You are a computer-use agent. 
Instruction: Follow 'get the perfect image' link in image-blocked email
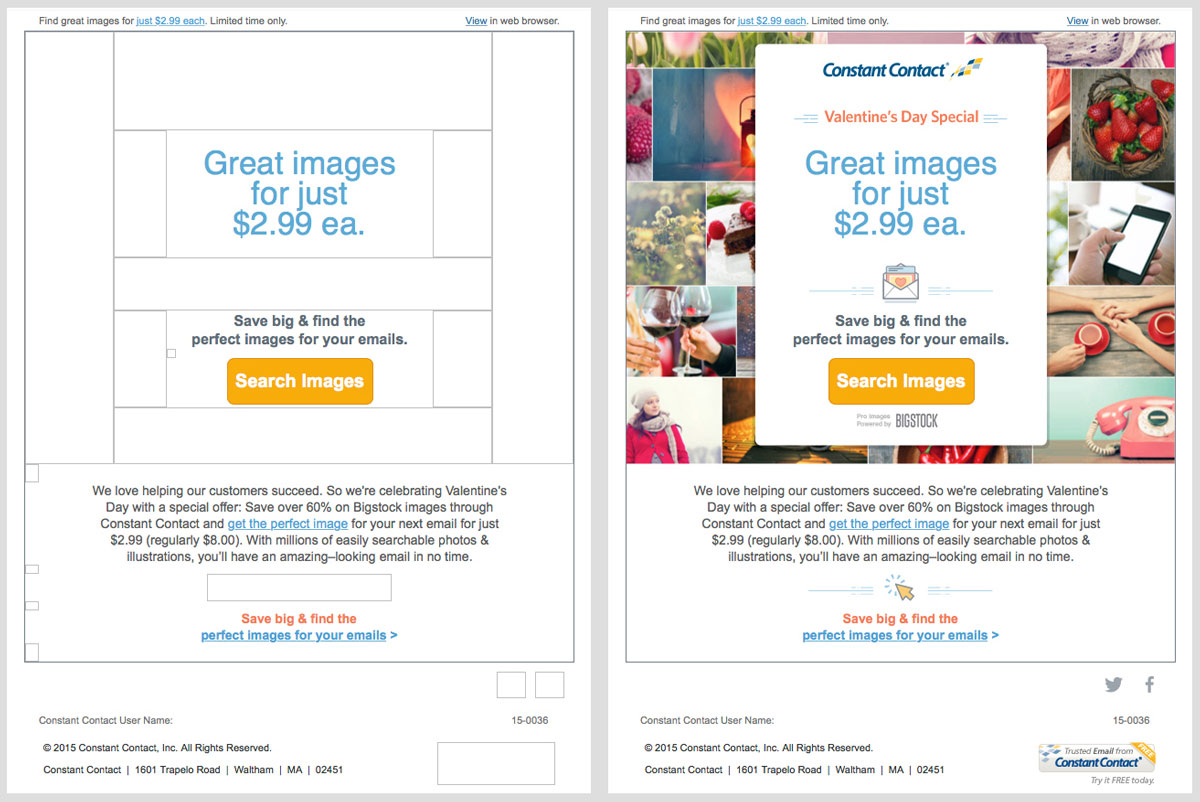click(288, 524)
